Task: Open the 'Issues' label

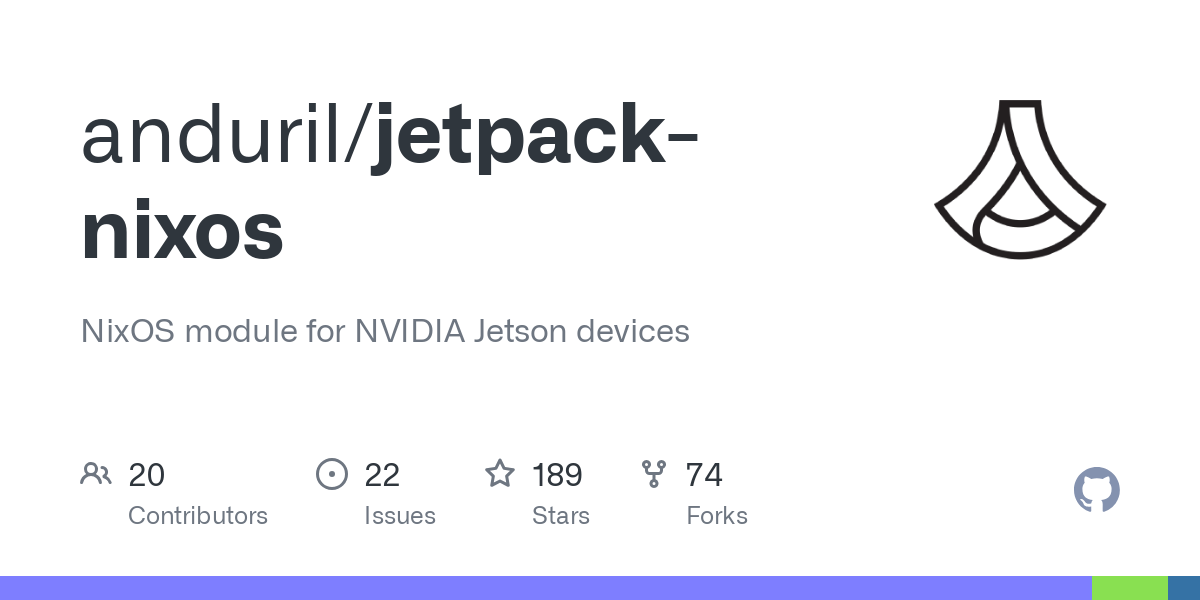Action: pos(400,516)
